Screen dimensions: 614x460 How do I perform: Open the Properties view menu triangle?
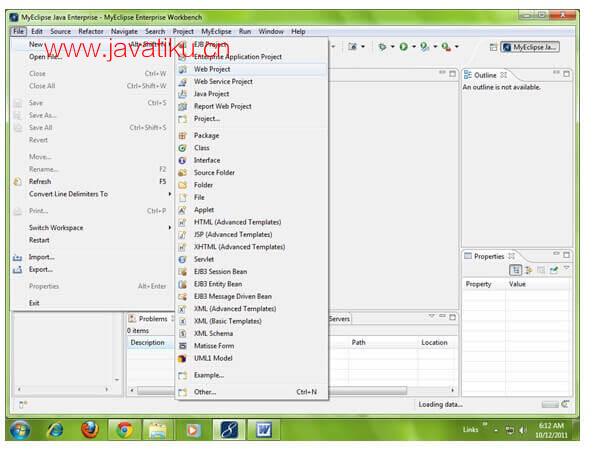pos(566,268)
